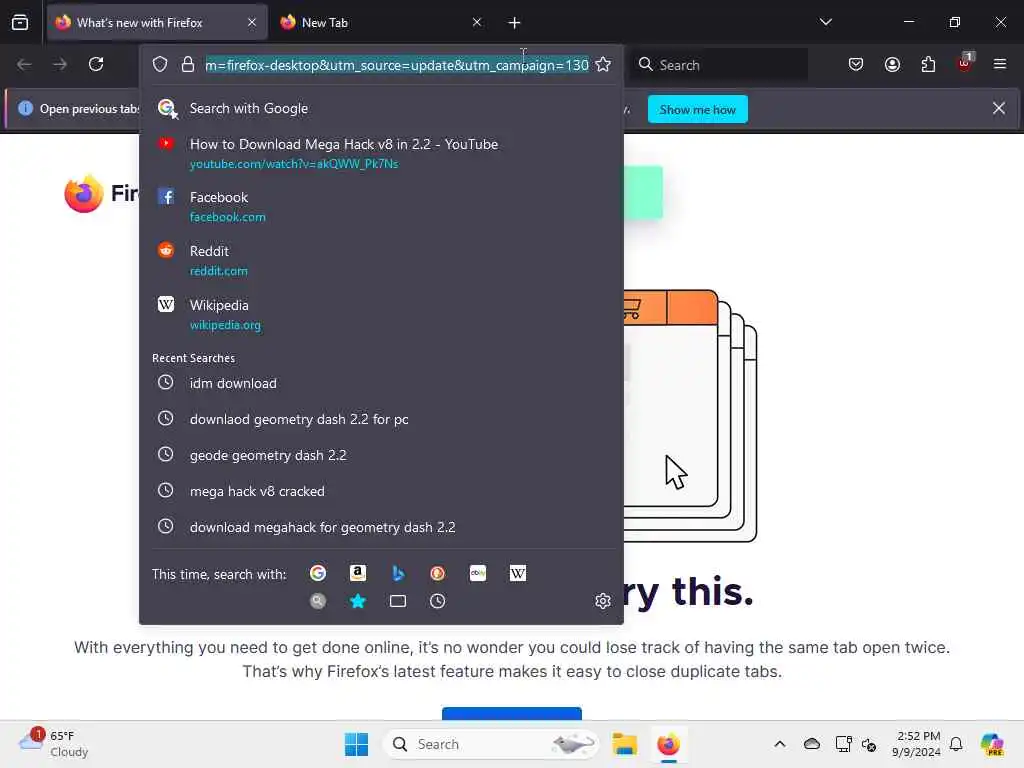Search this time with Wikipedia icon
This screenshot has width=1024, height=768.
pyautogui.click(x=518, y=573)
